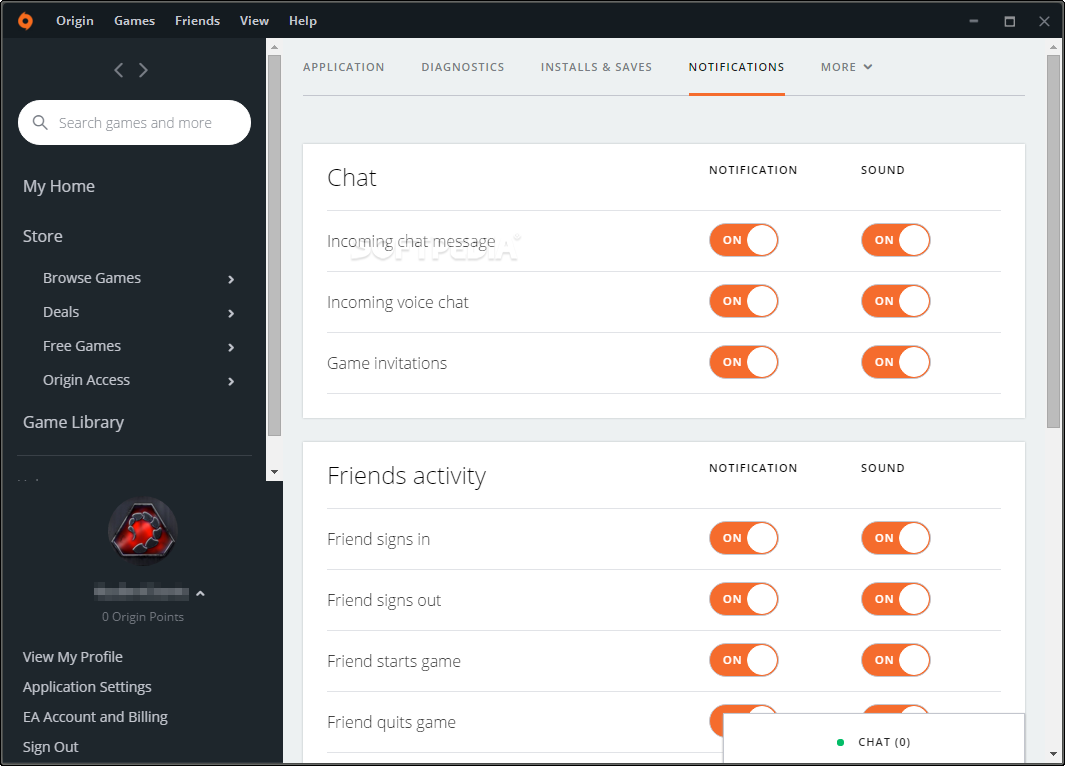This screenshot has height=766, width=1065.
Task: Open the View menu
Action: point(254,21)
